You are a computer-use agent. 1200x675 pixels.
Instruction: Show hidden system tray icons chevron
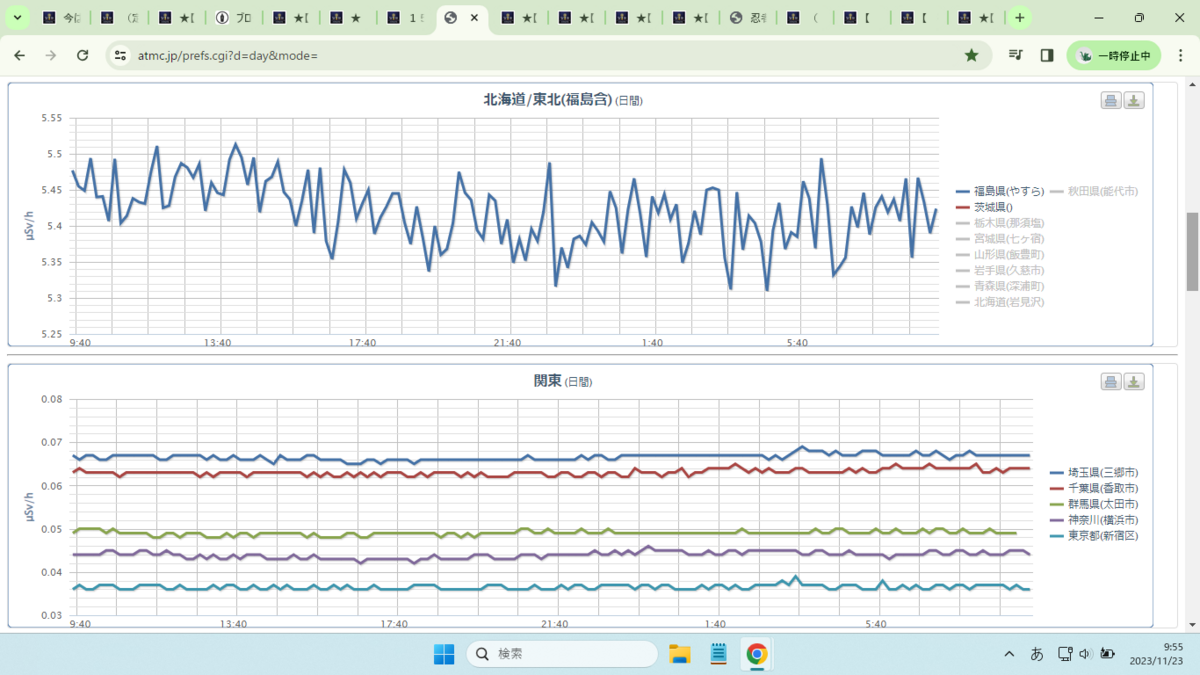coord(1009,654)
